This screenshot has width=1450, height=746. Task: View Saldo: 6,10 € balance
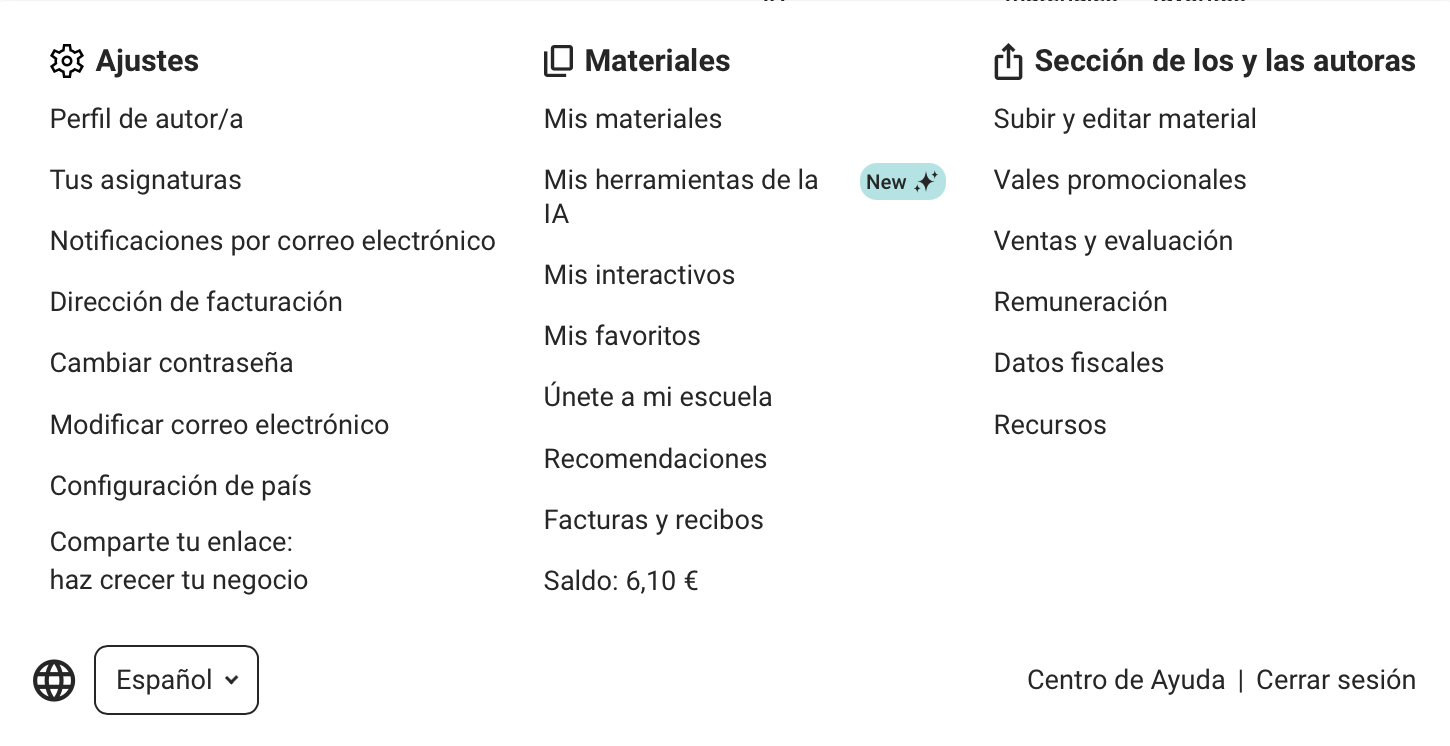coord(620,581)
